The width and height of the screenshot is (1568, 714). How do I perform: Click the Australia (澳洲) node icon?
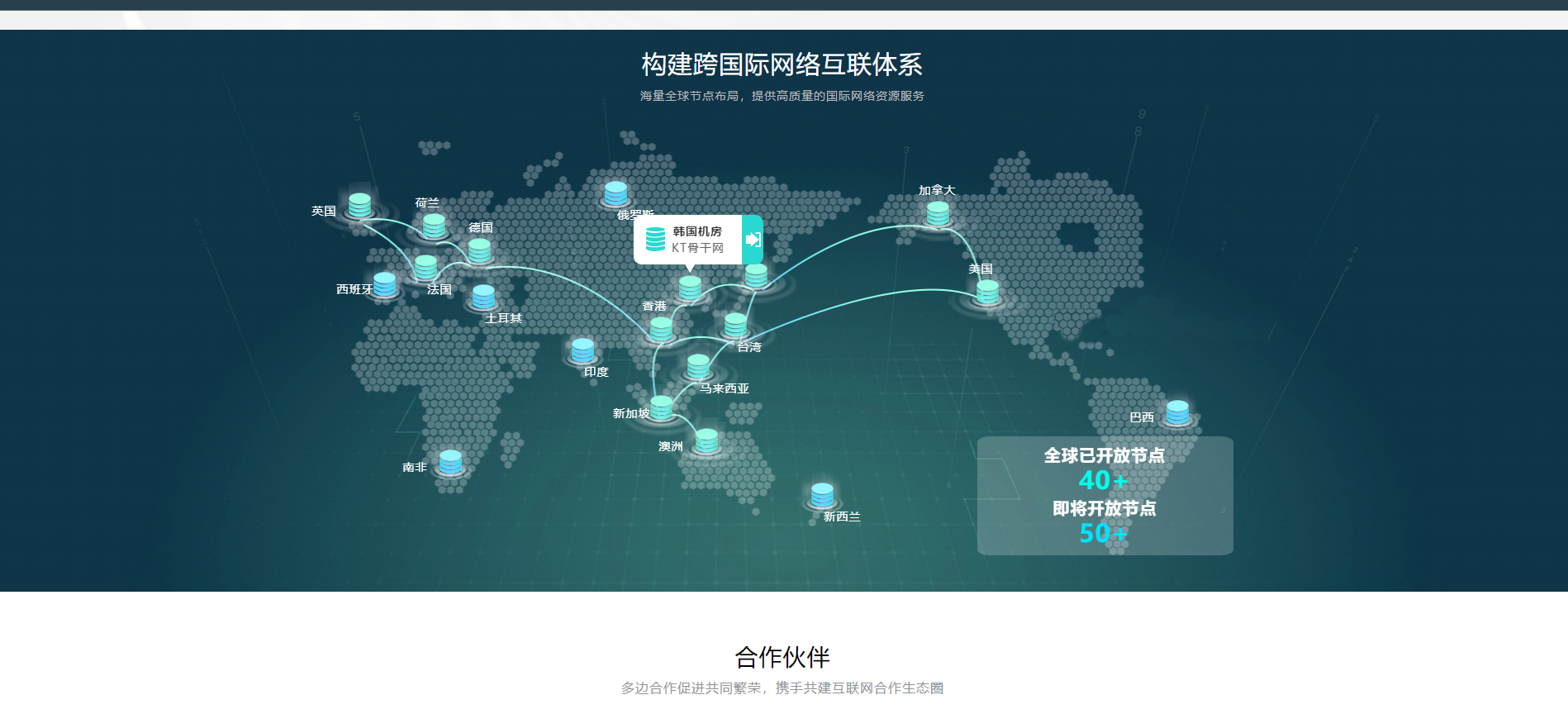tap(706, 440)
